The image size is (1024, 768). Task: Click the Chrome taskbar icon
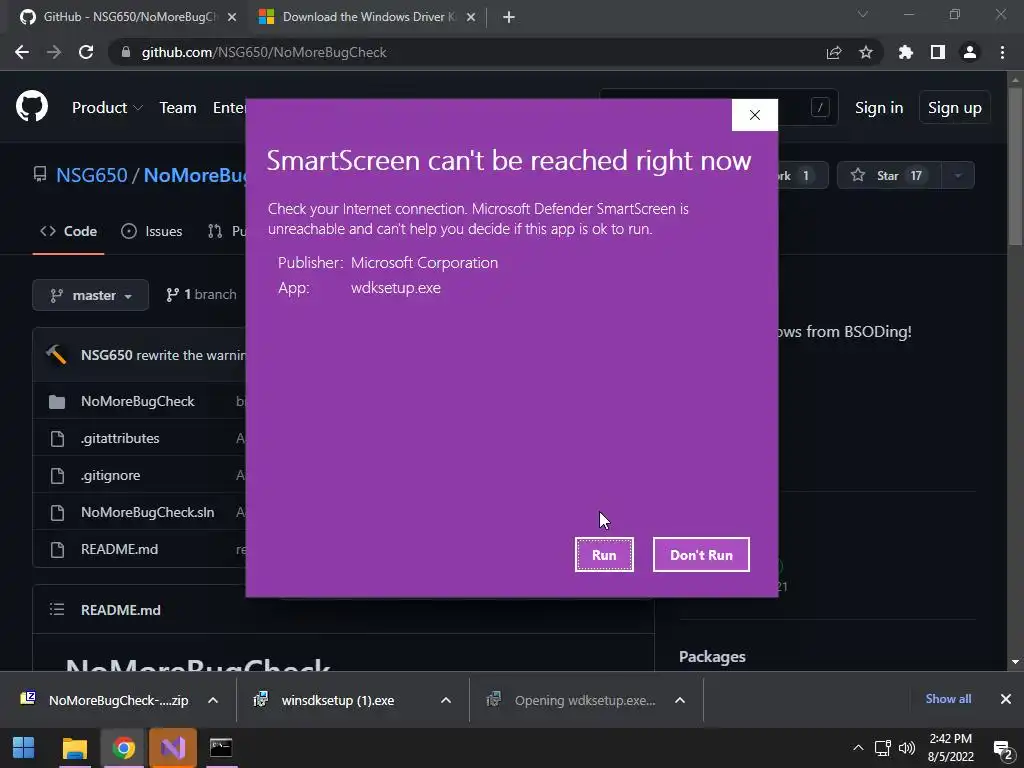click(x=123, y=748)
